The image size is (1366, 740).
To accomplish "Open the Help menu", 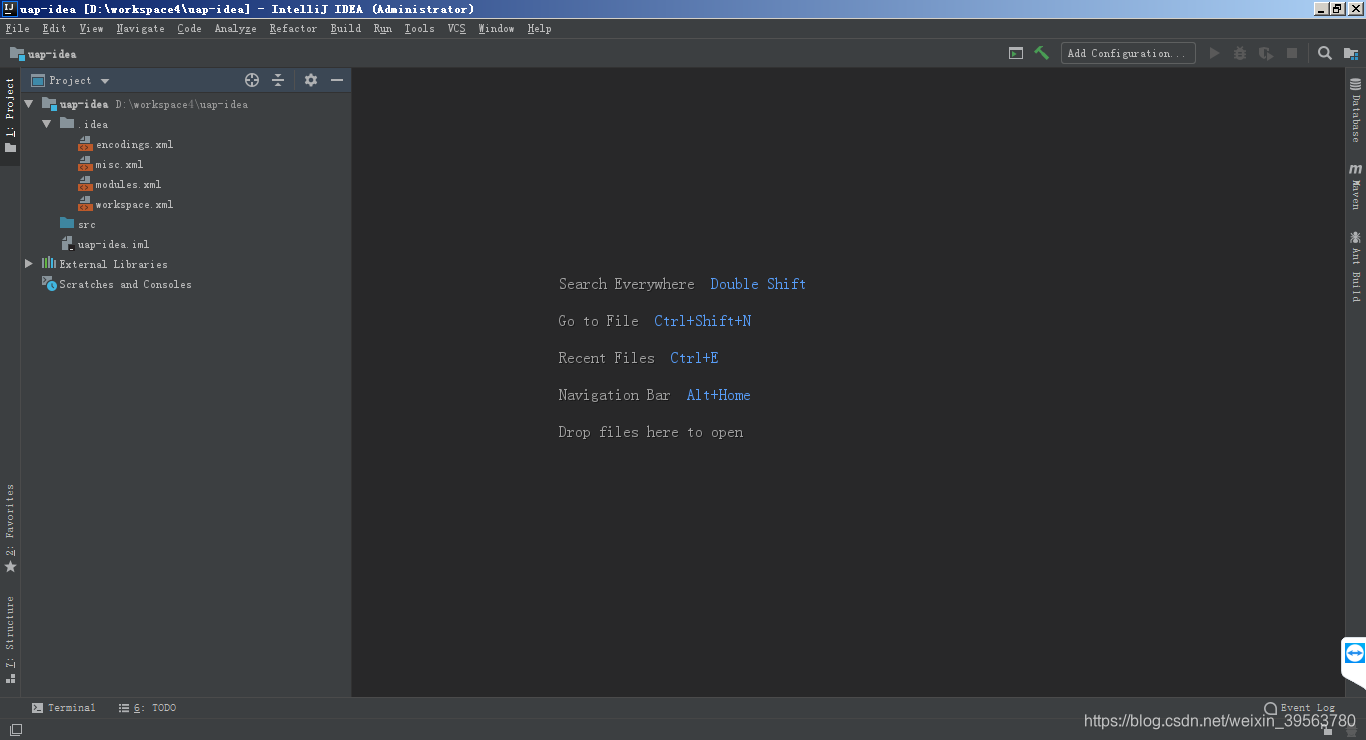I will tap(539, 28).
